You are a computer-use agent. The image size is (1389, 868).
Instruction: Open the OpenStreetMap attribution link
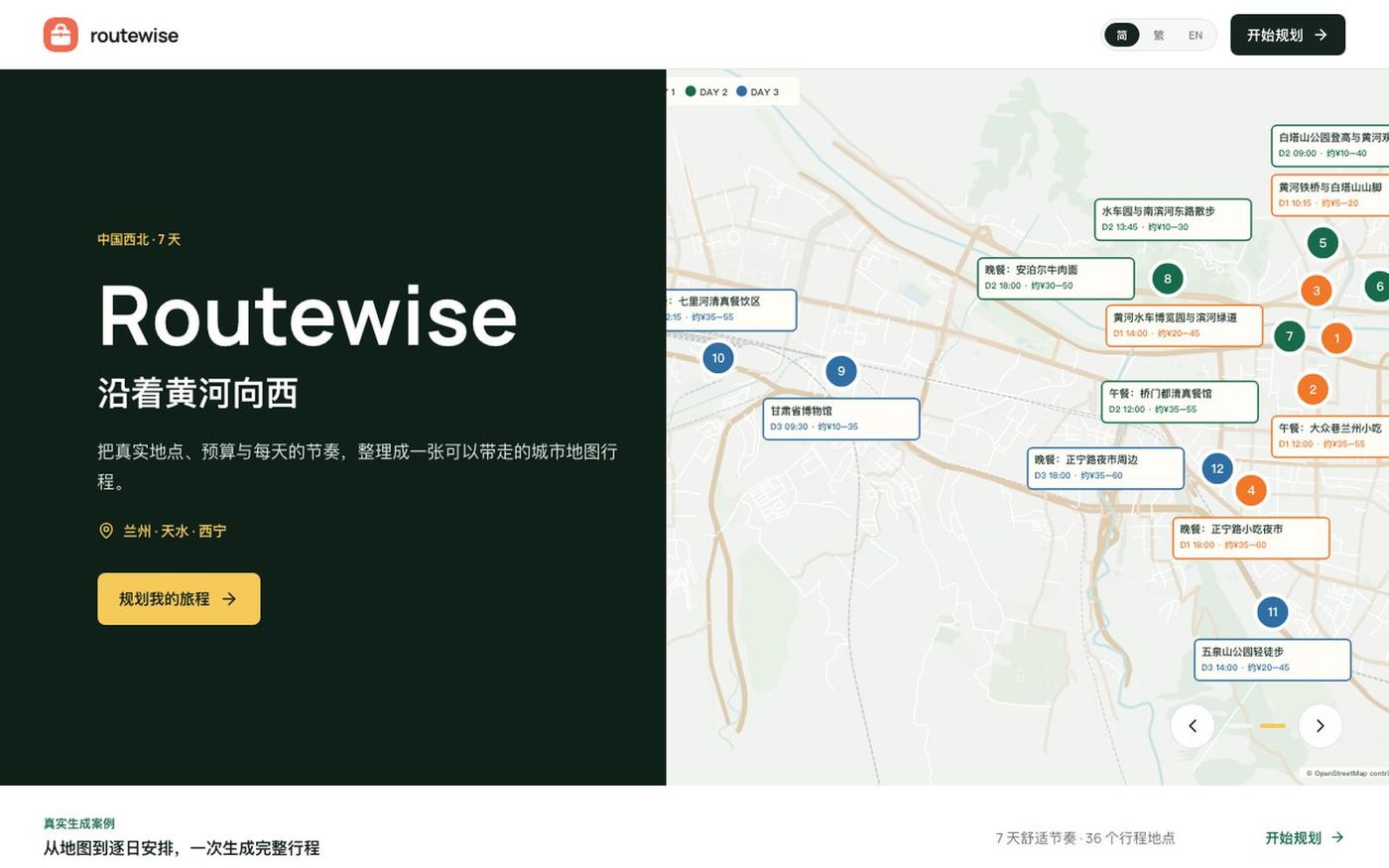(1346, 774)
